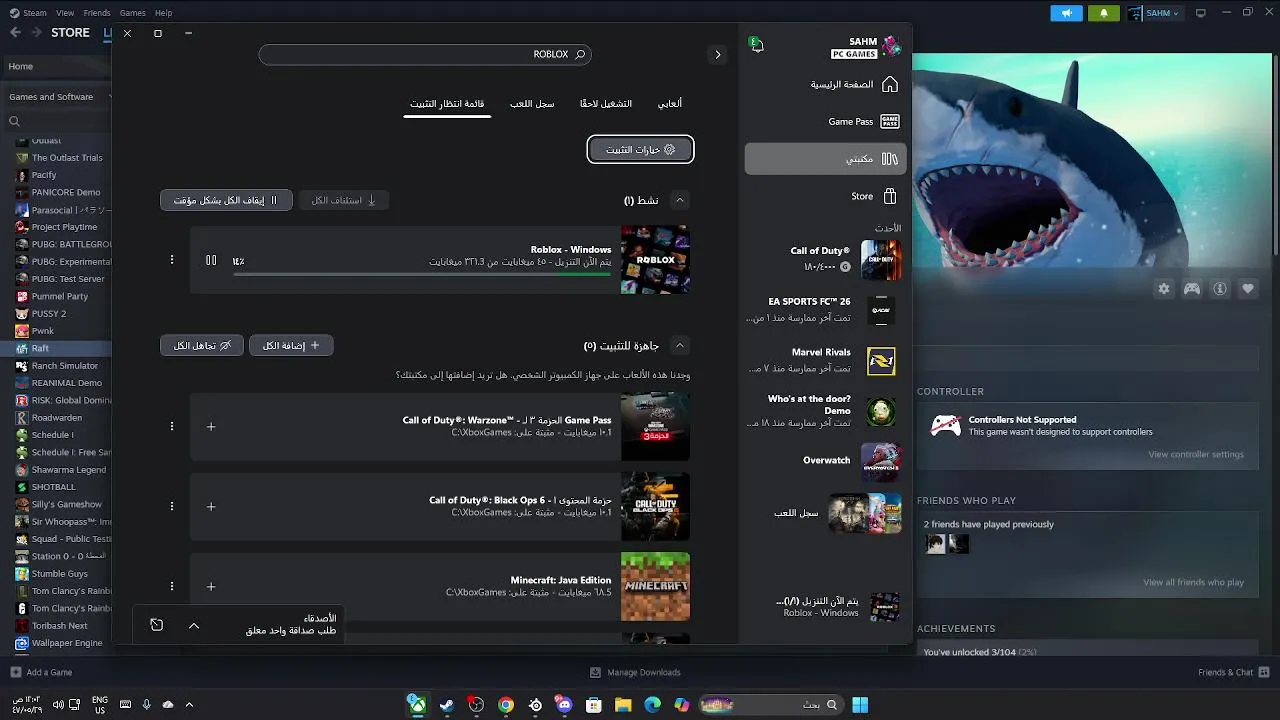The width and height of the screenshot is (1280, 720).
Task: Open the Minecraft: Java Edition thumbnail
Action: (x=655, y=586)
